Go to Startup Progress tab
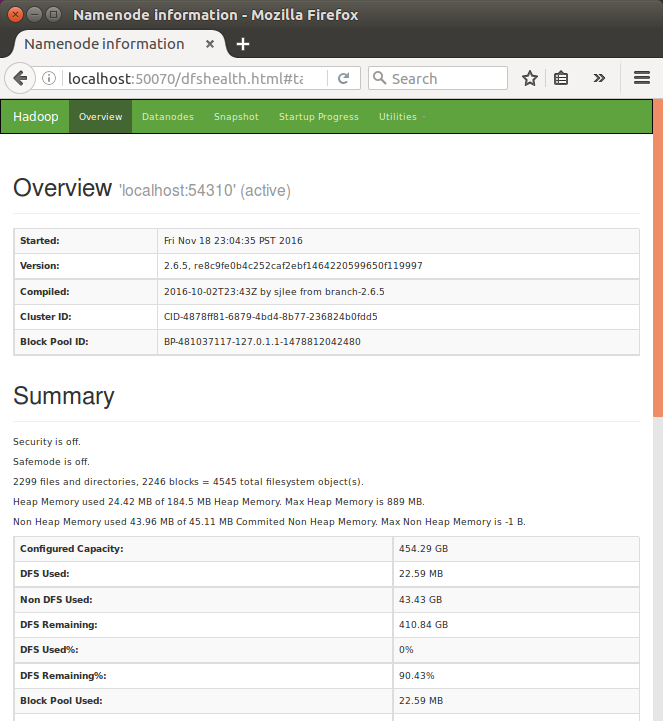This screenshot has height=721, width=663. (x=319, y=117)
